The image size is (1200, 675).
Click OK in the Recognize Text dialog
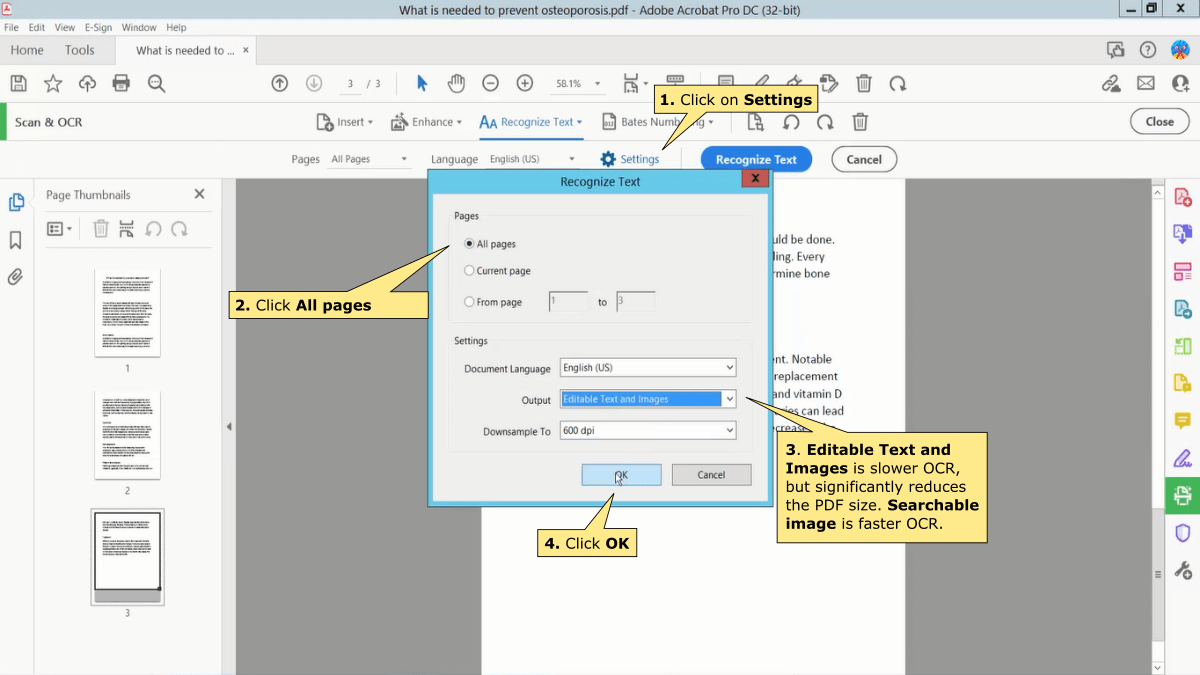(621, 474)
